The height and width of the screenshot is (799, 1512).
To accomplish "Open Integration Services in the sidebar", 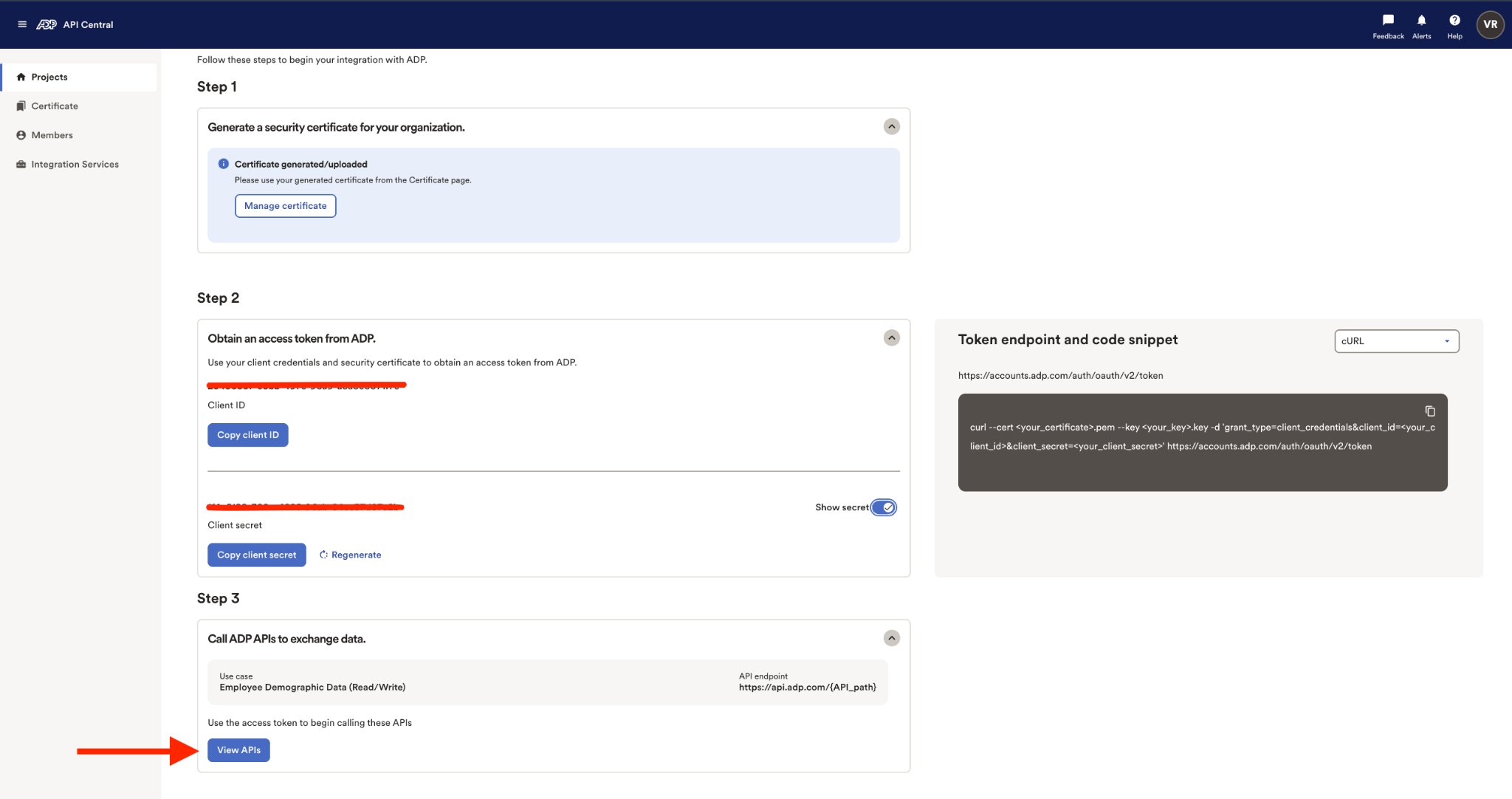I will click(75, 165).
